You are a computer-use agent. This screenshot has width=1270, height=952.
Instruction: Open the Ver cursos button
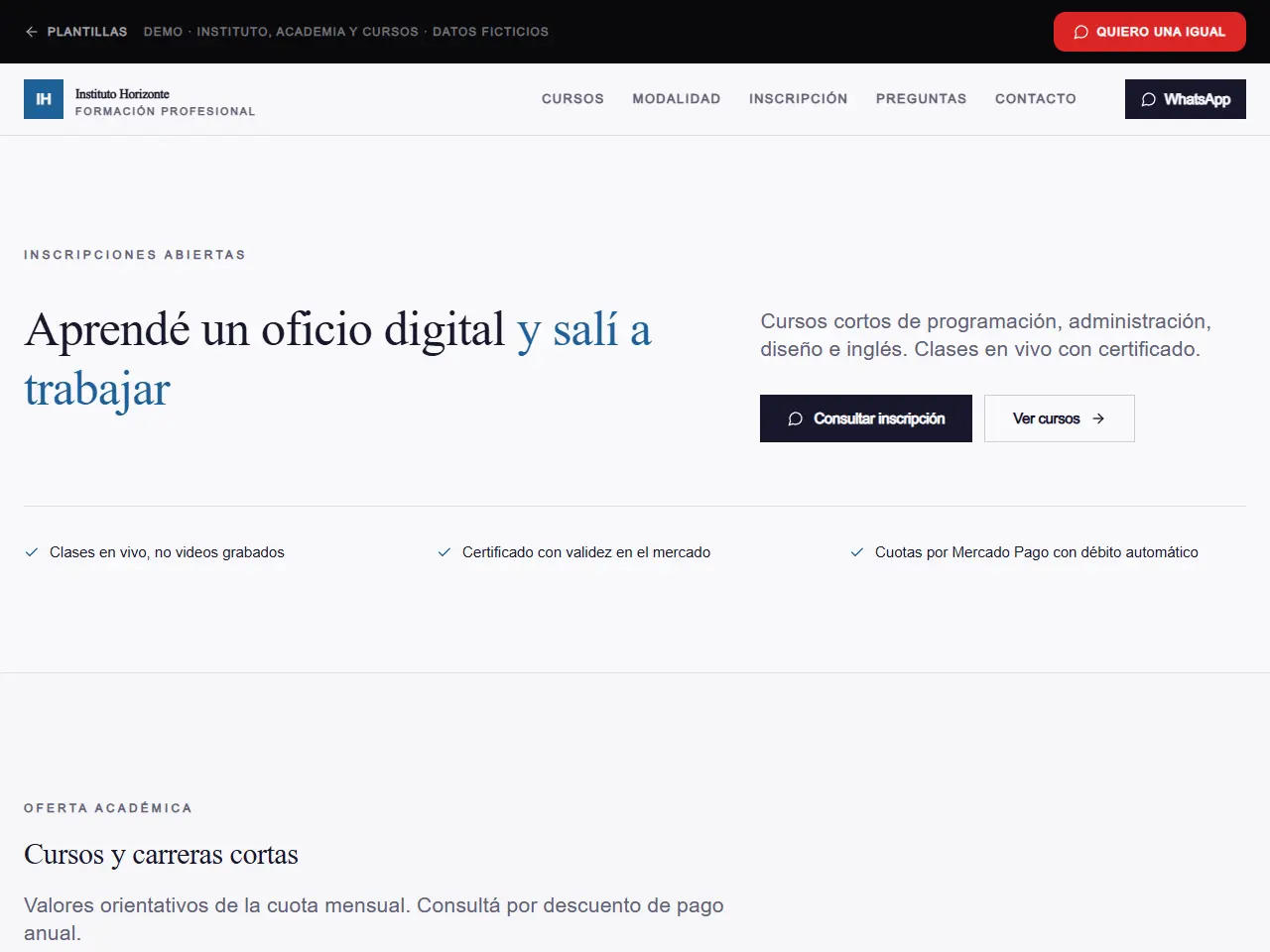click(1060, 418)
